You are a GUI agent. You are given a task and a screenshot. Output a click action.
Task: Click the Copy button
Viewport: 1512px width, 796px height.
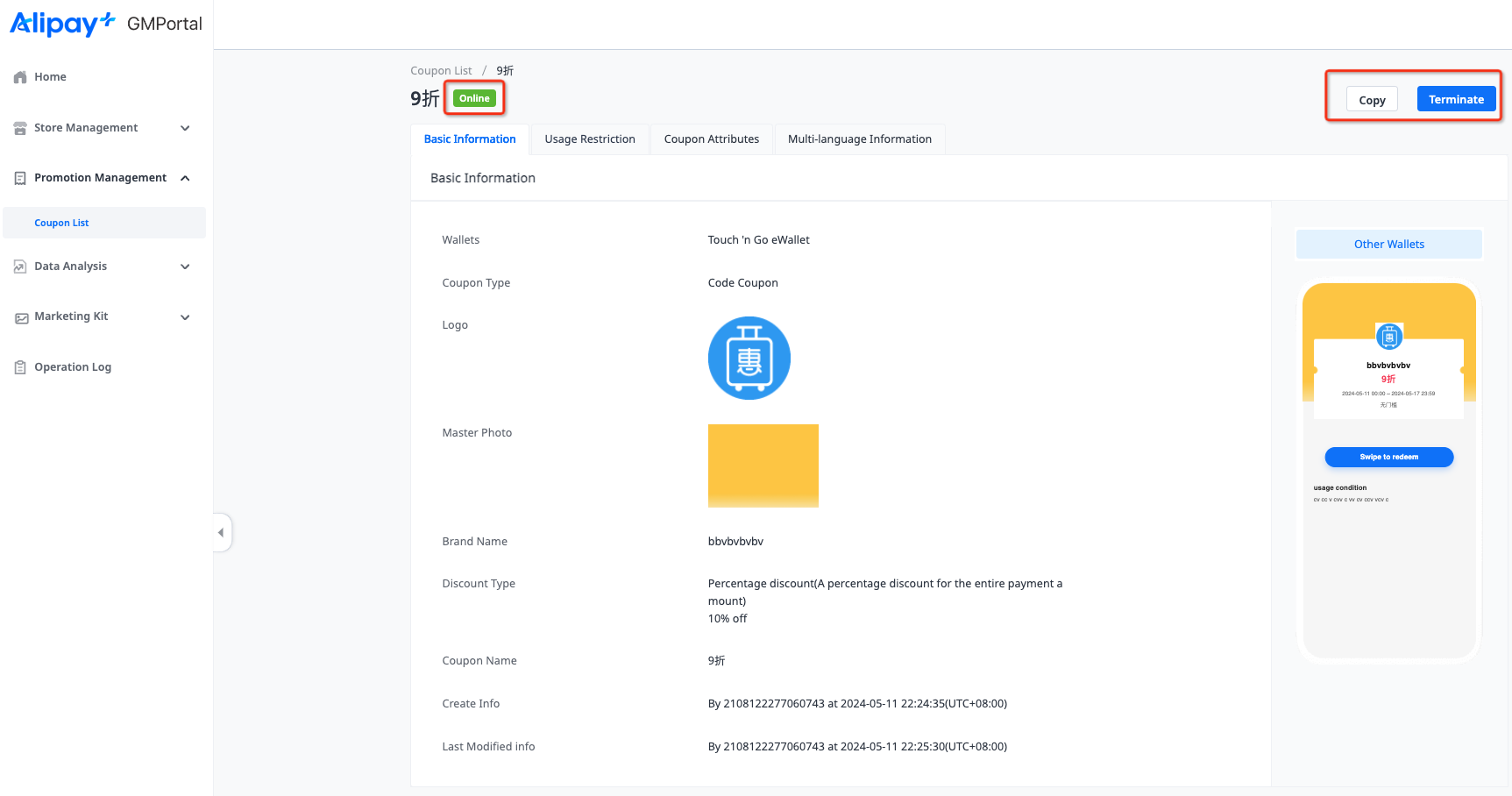coord(1372,100)
